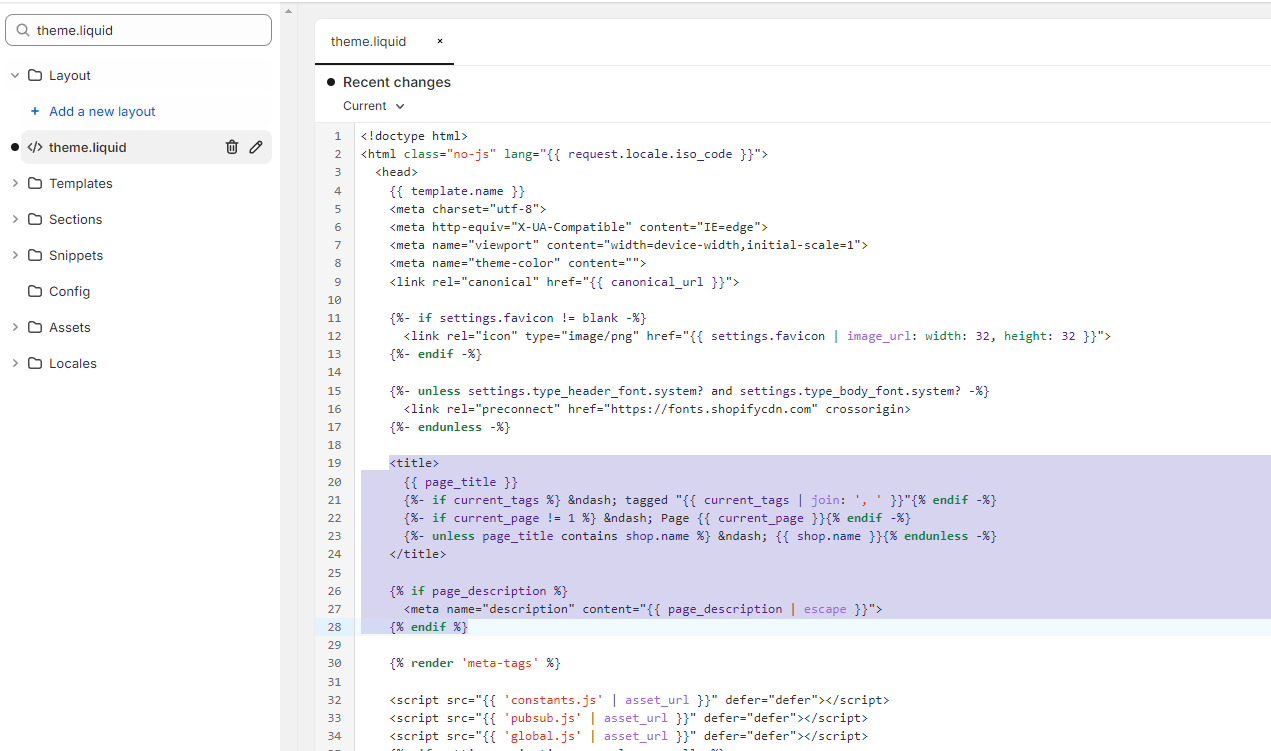Expand the Sections folder
1271x751 pixels.
click(x=15, y=219)
